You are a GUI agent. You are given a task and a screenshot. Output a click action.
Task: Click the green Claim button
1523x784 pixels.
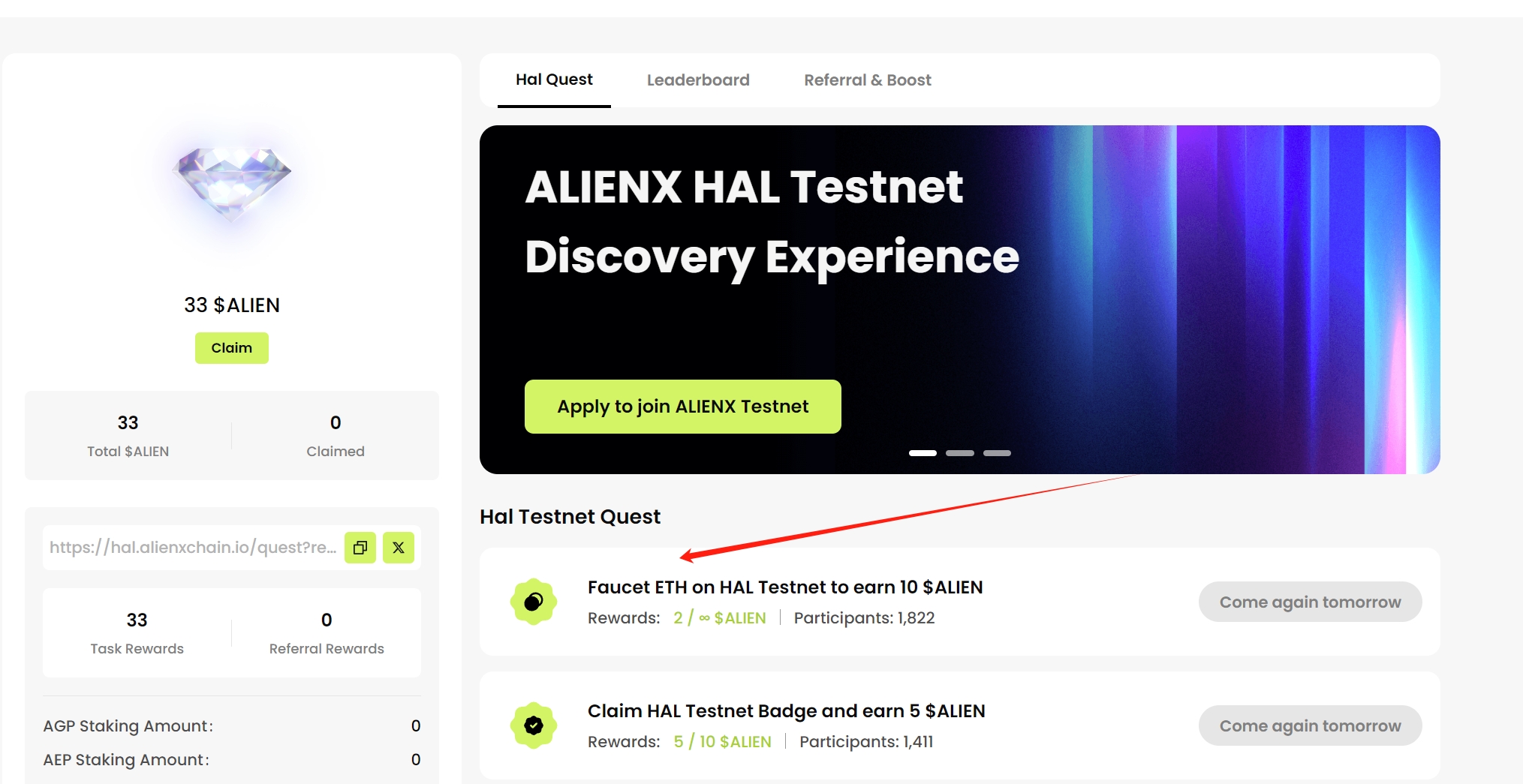232,348
